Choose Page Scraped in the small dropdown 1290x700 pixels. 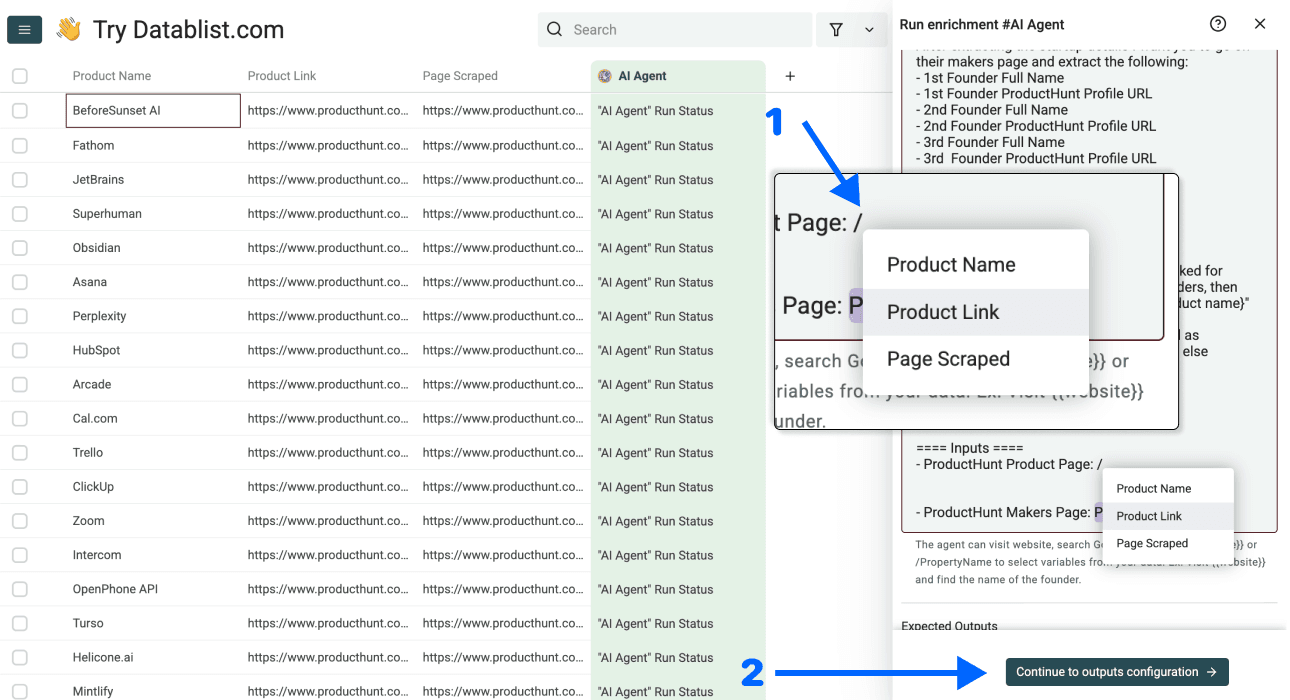pos(1153,543)
